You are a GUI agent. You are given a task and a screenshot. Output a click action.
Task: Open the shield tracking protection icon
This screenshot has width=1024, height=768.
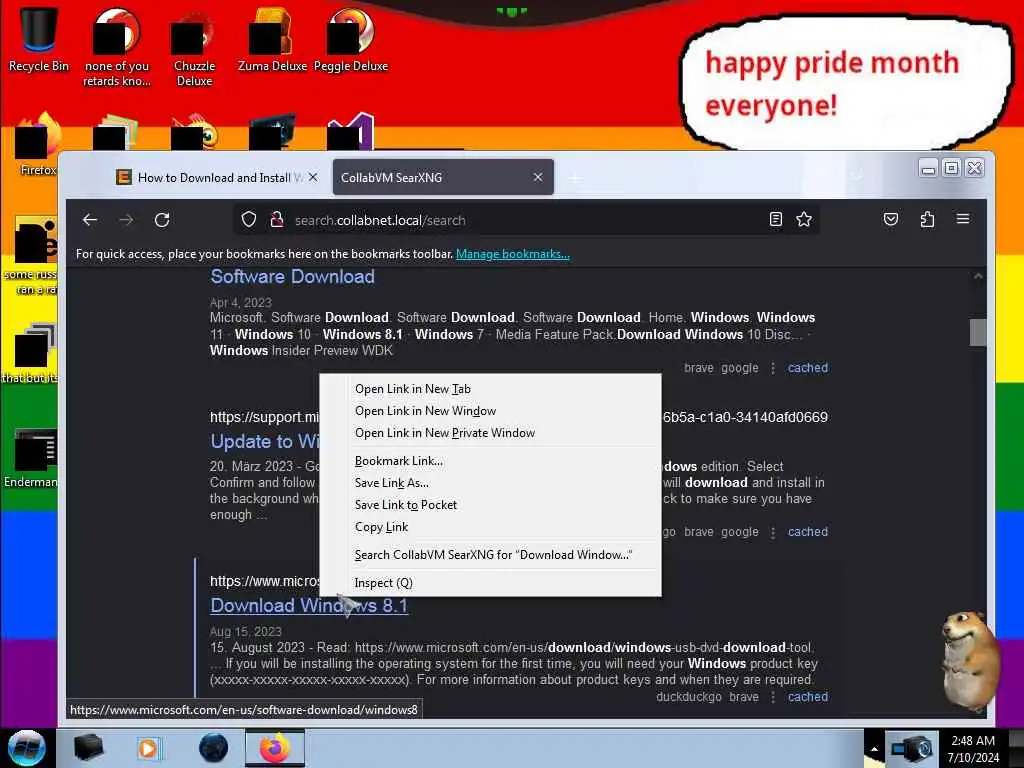249,219
